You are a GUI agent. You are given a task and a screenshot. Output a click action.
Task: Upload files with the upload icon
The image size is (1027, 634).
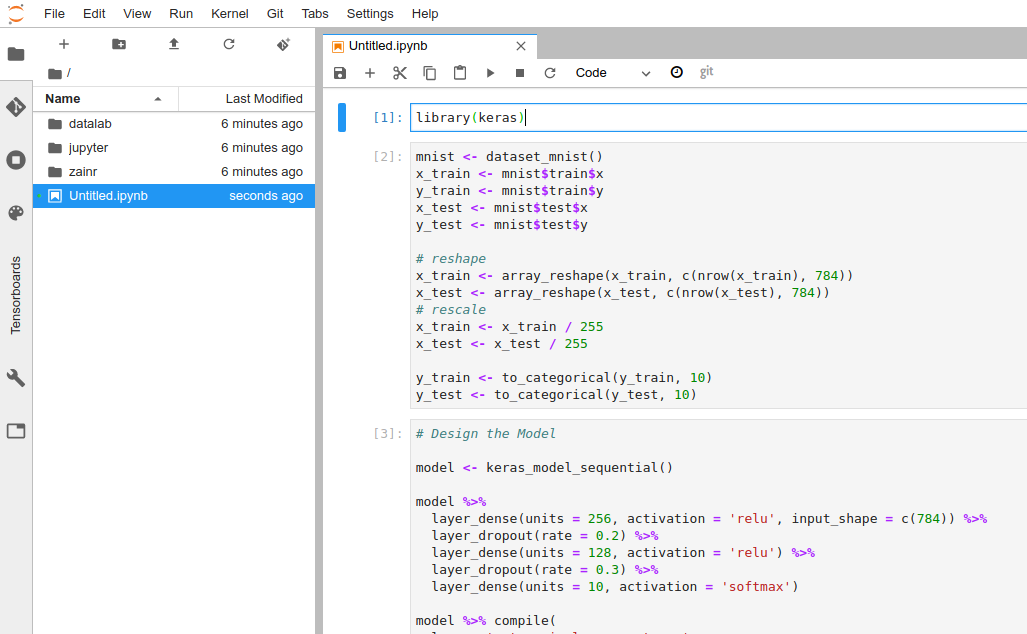(174, 45)
